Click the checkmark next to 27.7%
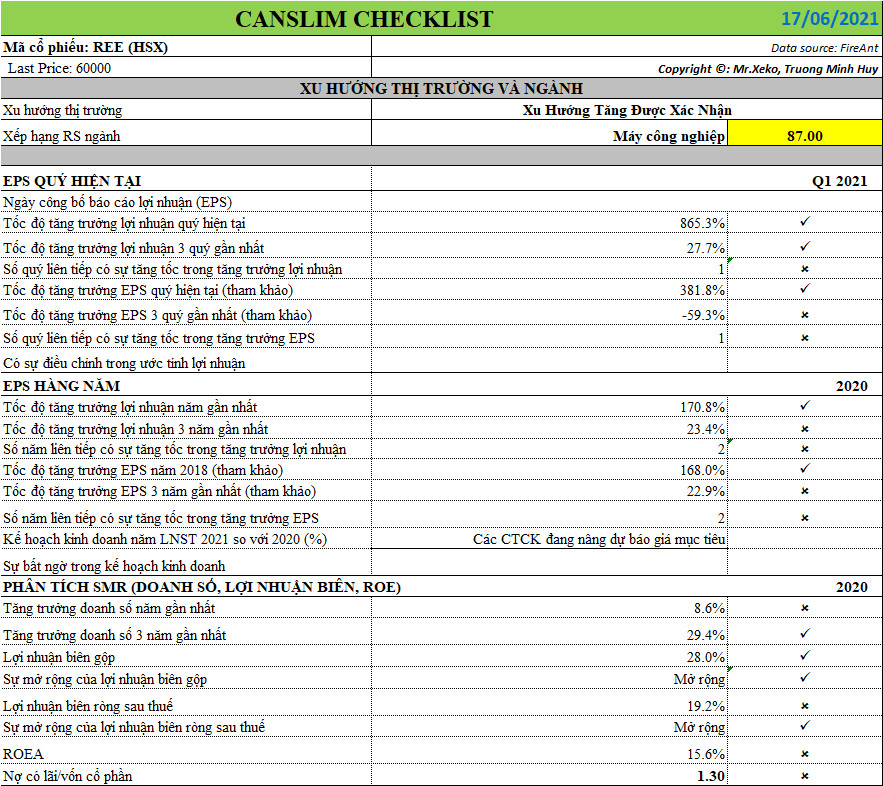Screen dimensions: 883x786 coord(805,246)
